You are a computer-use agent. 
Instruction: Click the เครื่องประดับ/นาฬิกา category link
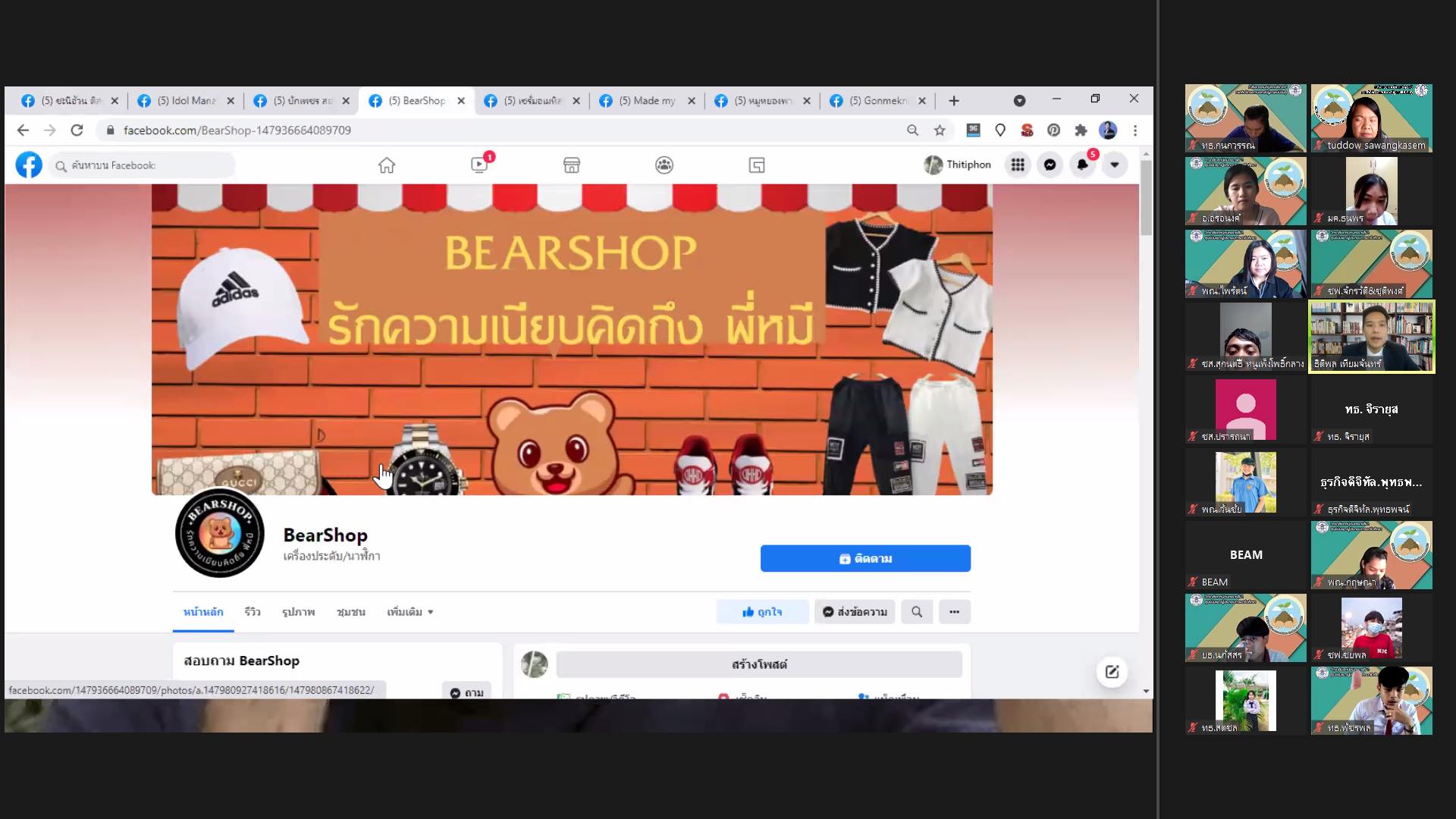(332, 556)
